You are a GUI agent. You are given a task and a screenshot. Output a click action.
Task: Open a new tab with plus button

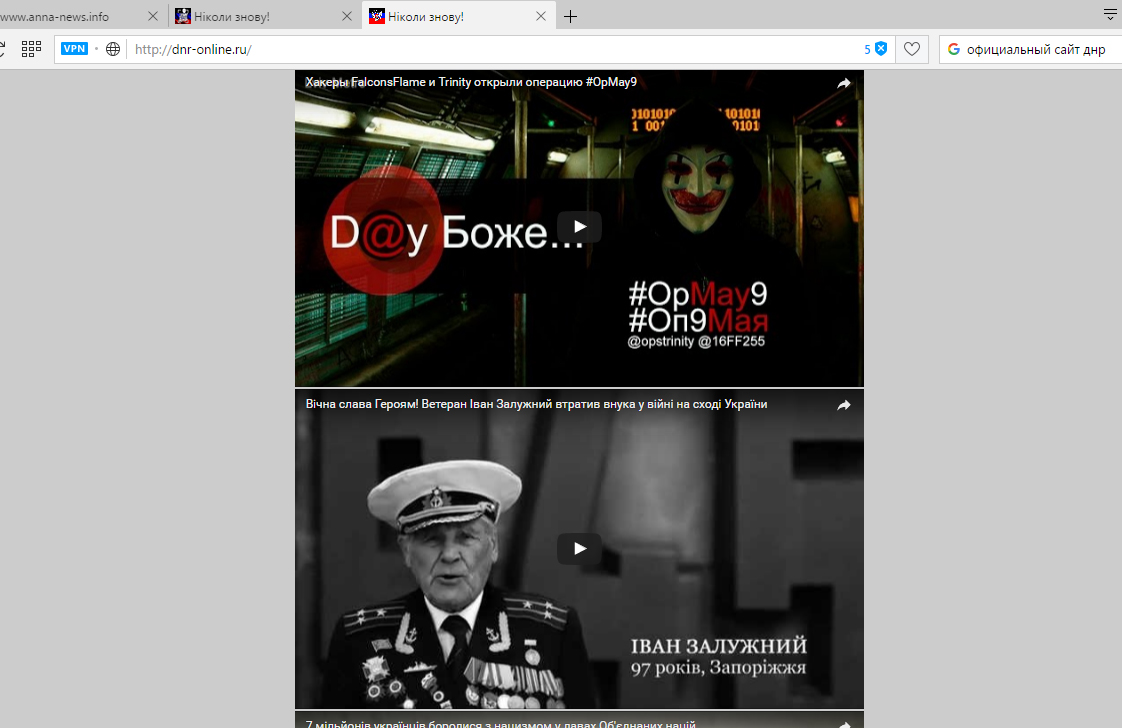570,17
